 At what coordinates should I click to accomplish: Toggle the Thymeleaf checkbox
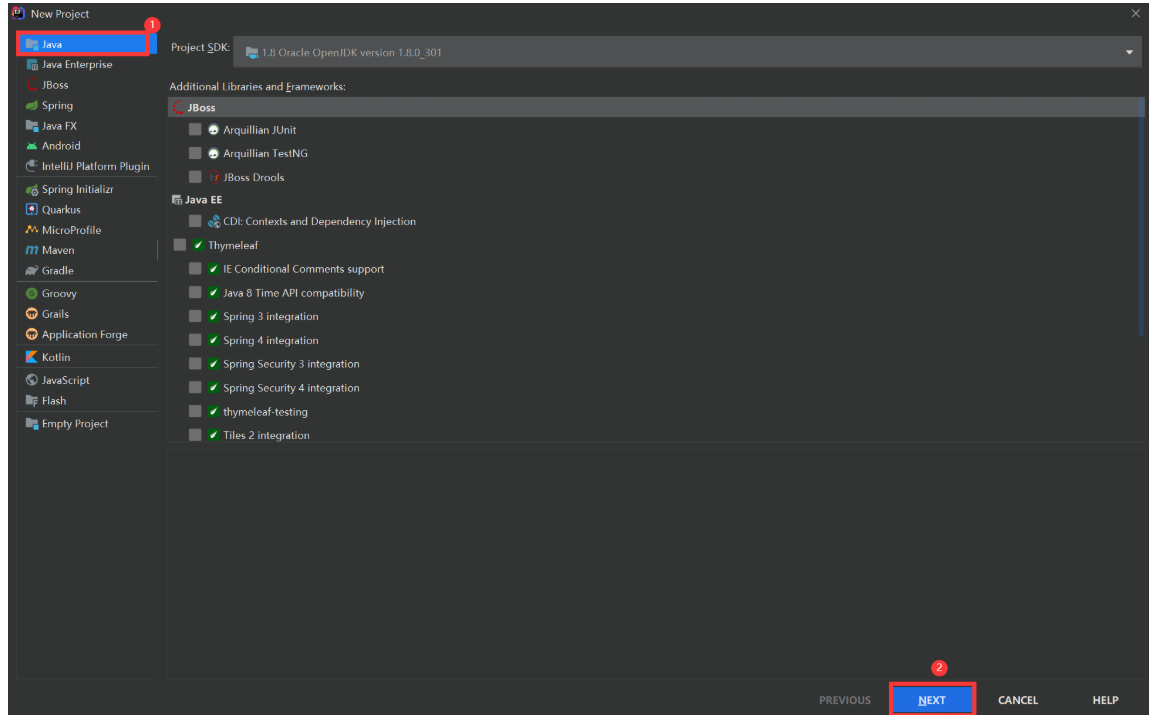point(180,245)
